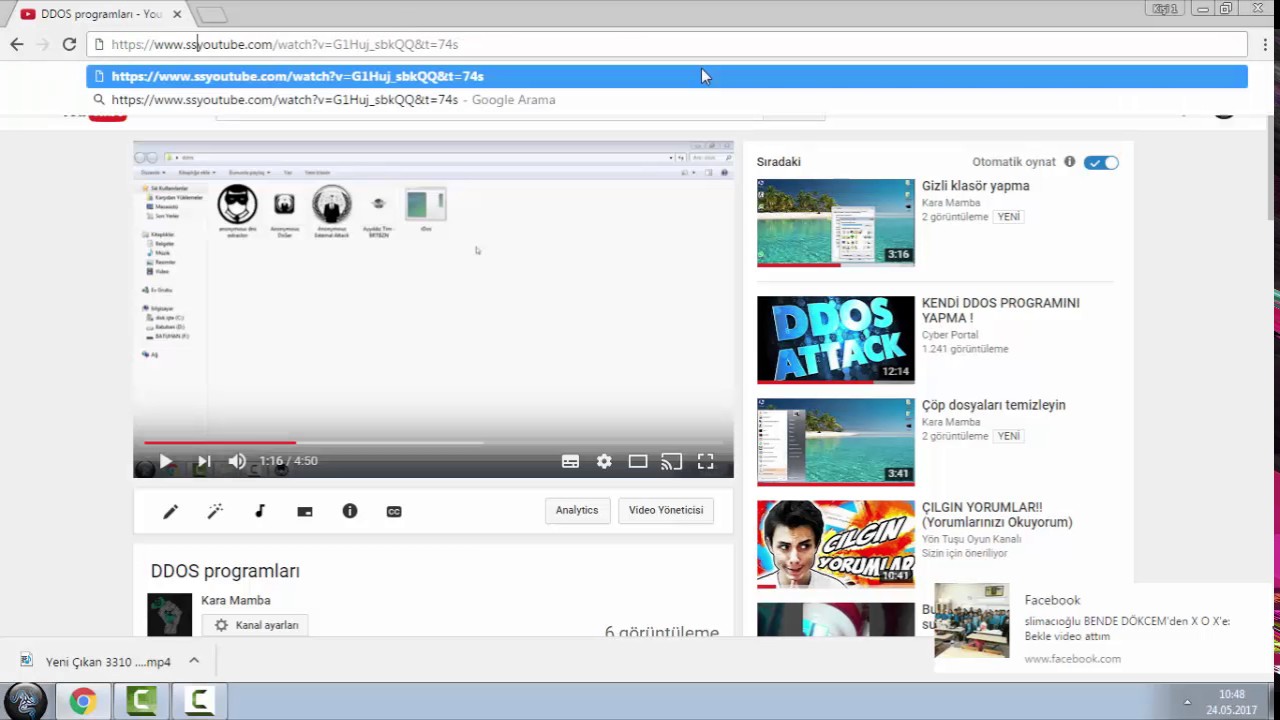Click second Camtasia taskbar icon
Screen dimensions: 1280x720
[199, 701]
